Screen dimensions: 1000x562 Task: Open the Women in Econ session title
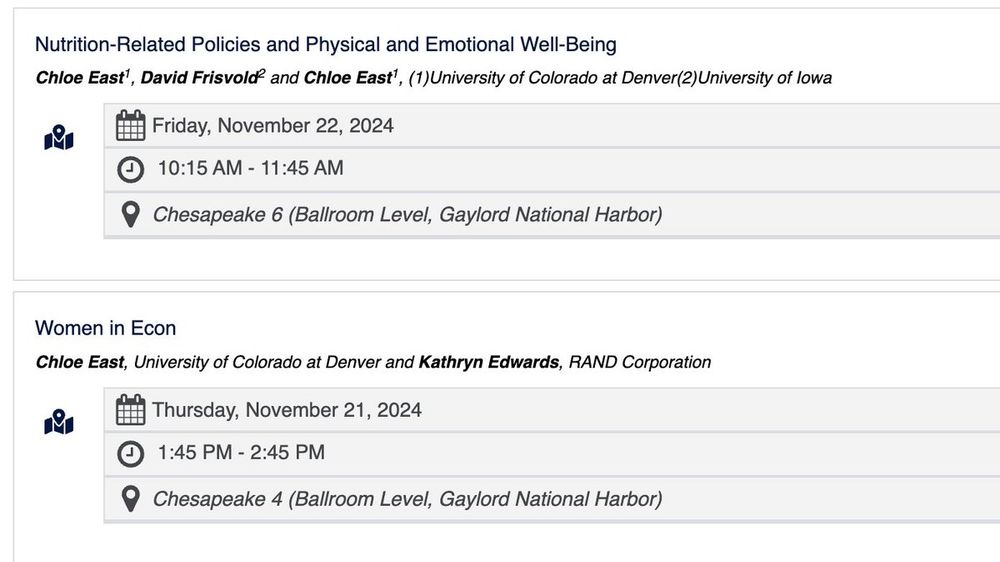click(x=105, y=328)
